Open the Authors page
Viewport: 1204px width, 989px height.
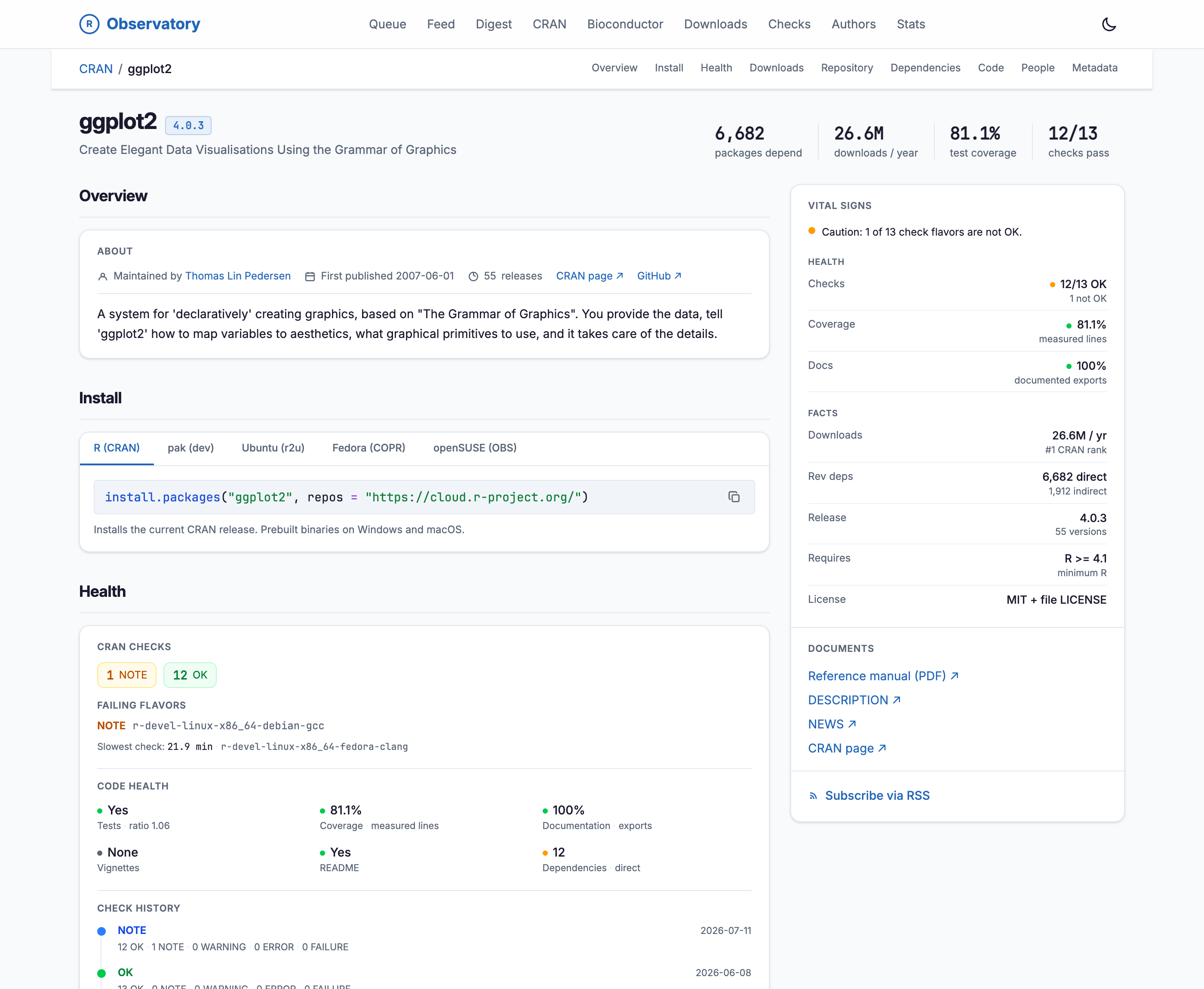853,24
